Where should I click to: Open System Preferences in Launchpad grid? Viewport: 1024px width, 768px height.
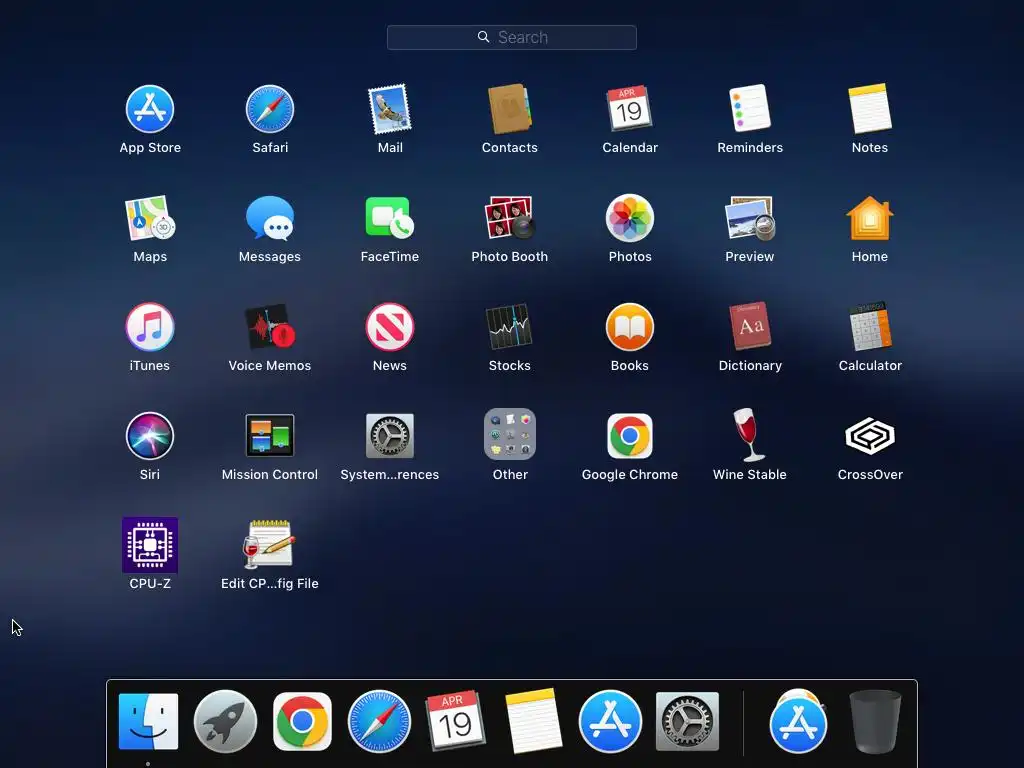click(390, 436)
